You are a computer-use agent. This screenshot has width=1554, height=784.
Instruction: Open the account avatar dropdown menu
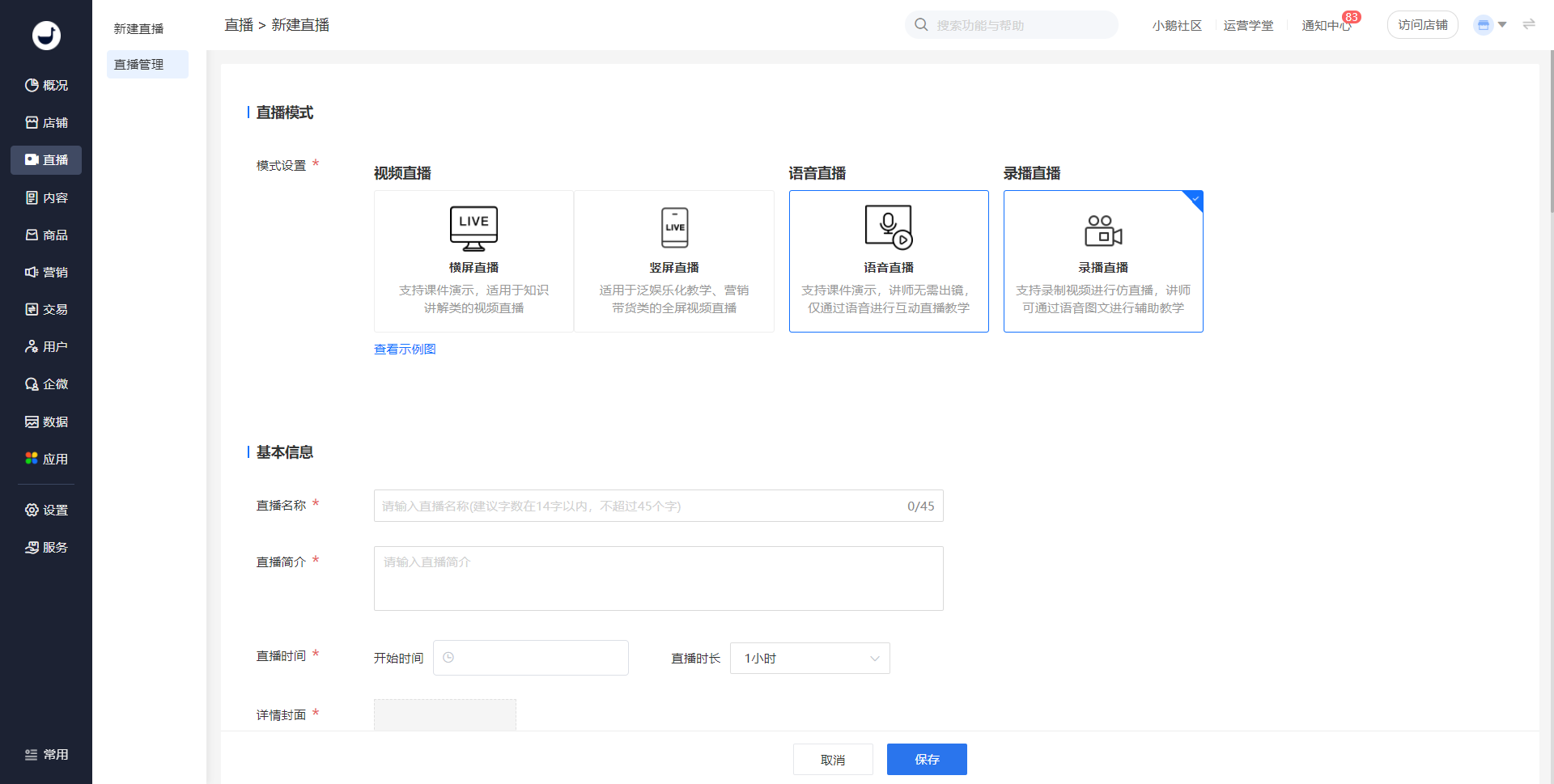1489,25
